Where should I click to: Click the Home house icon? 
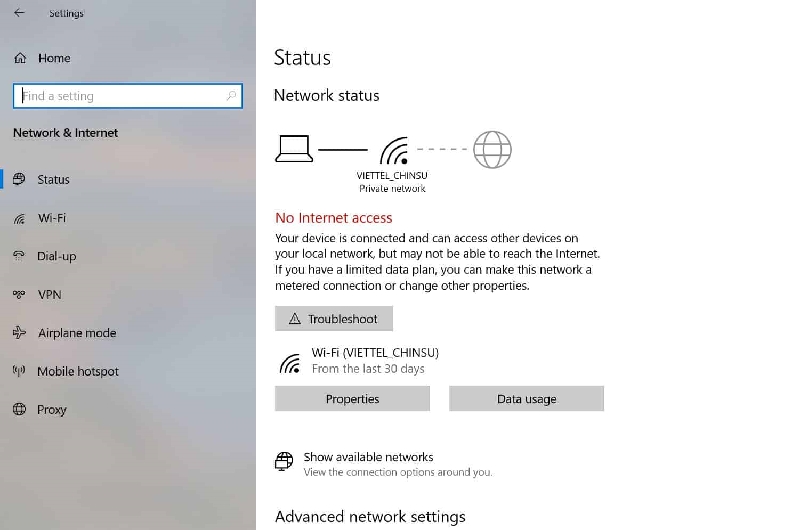[20, 58]
